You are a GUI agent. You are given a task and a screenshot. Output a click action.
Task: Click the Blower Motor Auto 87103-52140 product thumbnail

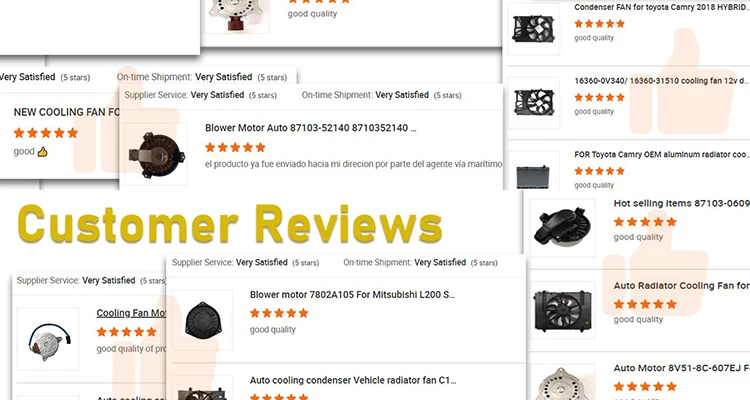156,154
